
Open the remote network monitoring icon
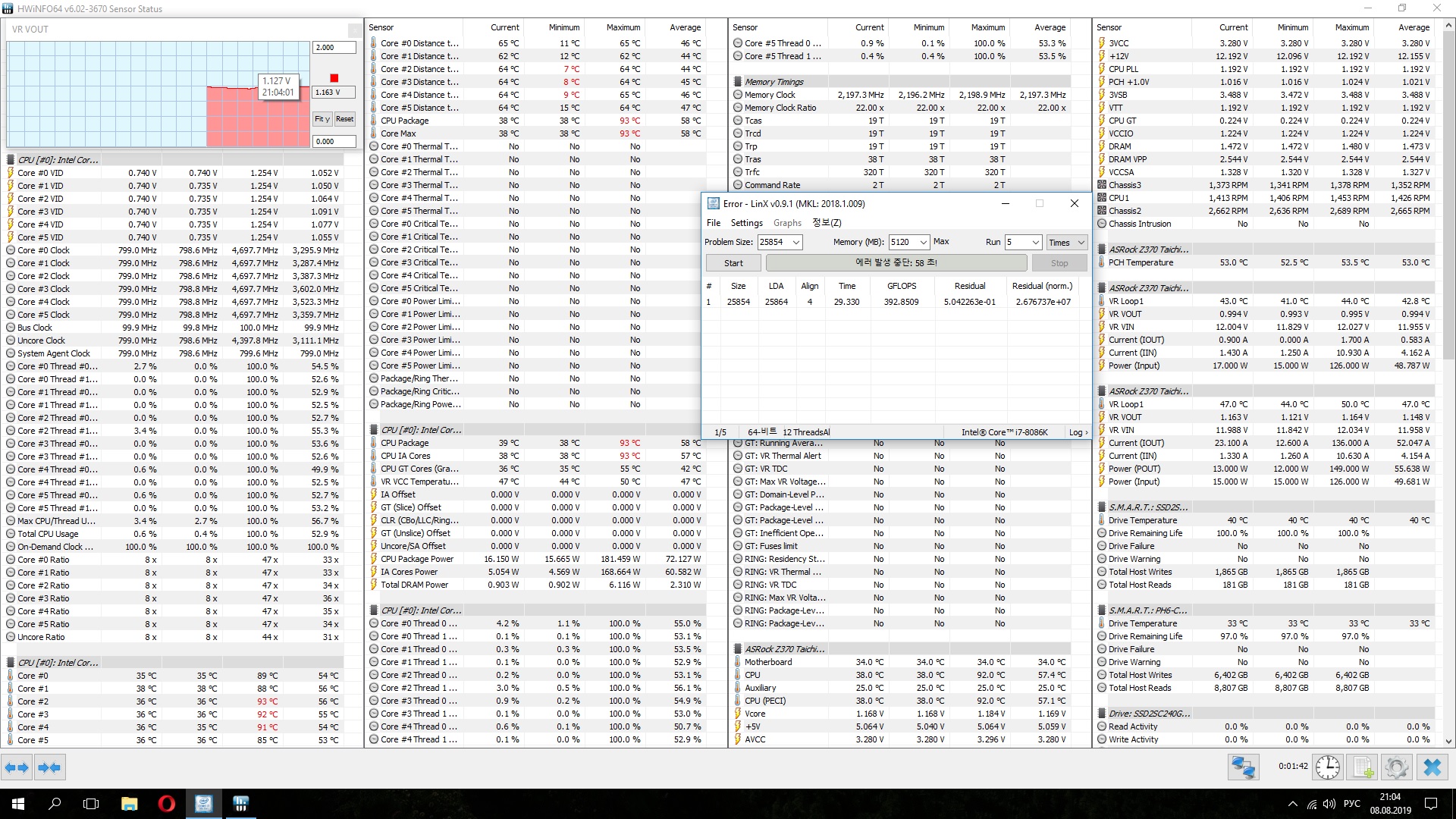(x=1244, y=767)
